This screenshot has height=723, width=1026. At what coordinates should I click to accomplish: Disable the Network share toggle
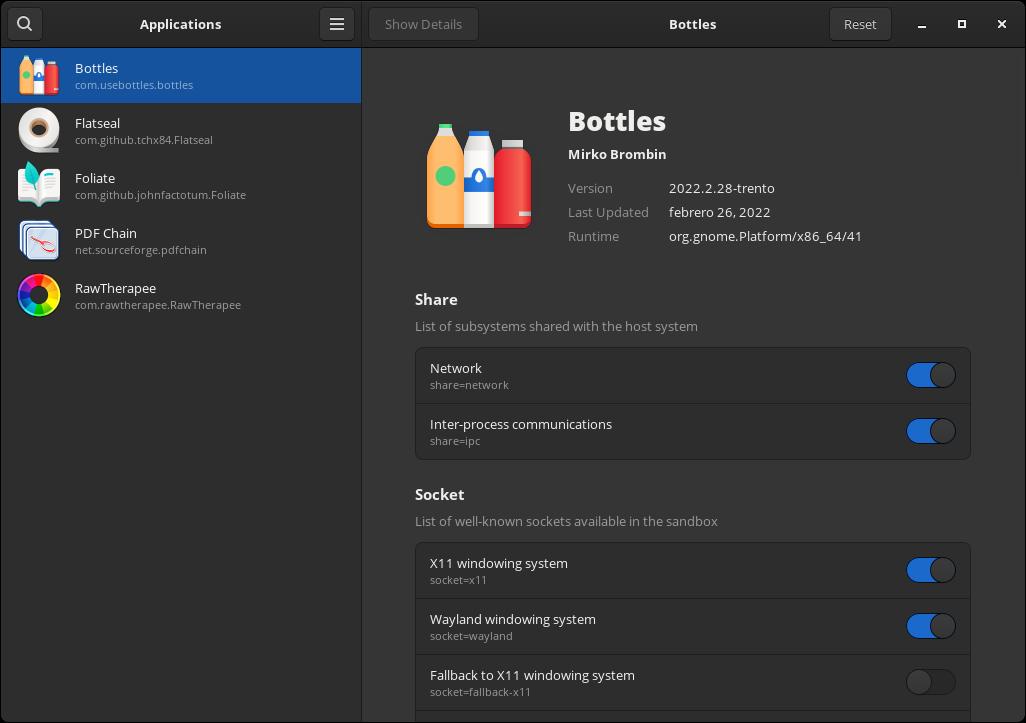930,376
